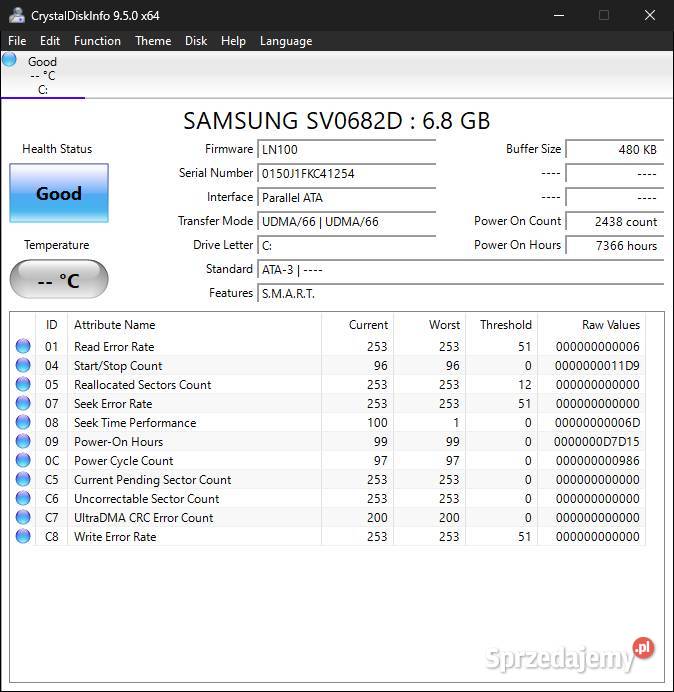Click status orb for UltraDMA CRC Error Count
The width and height of the screenshot is (674, 692).
23,517
